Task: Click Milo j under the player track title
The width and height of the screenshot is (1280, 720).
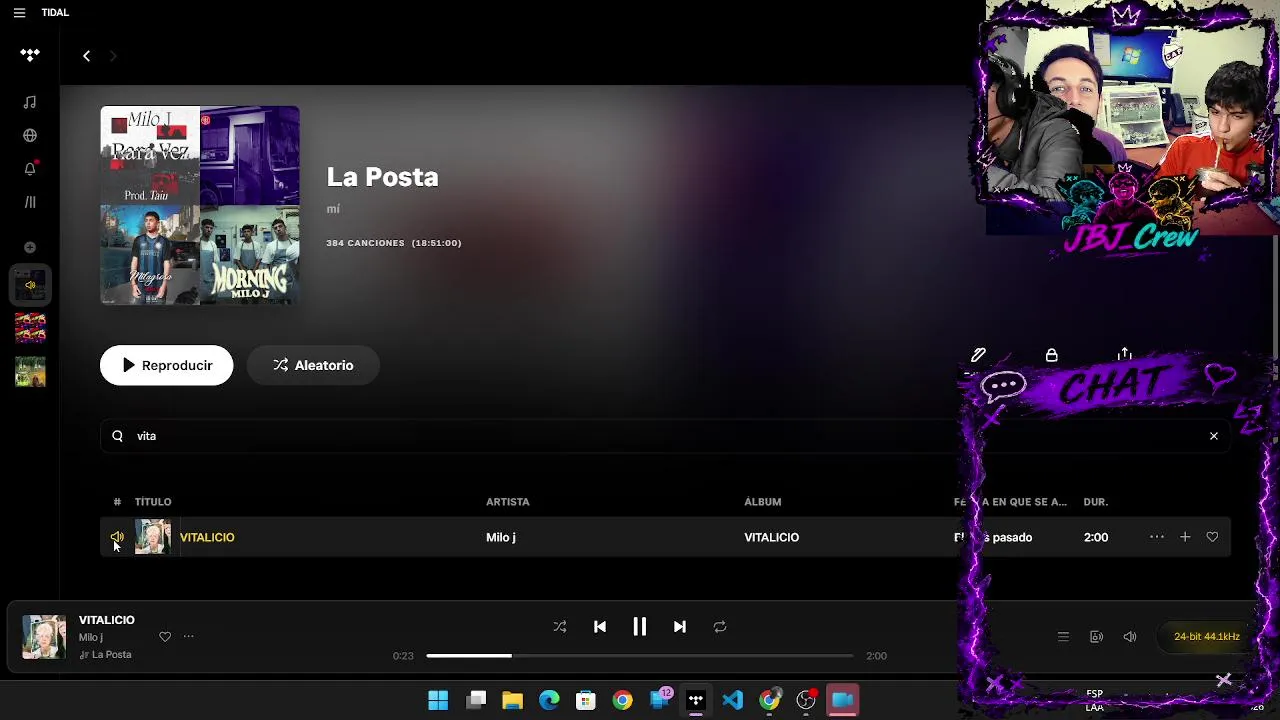Action: tap(91, 638)
